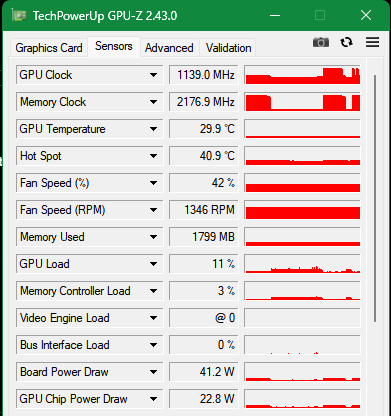Click the vertical scrollbar of sensor list
This screenshot has height=416, width=391.
[375, 198]
